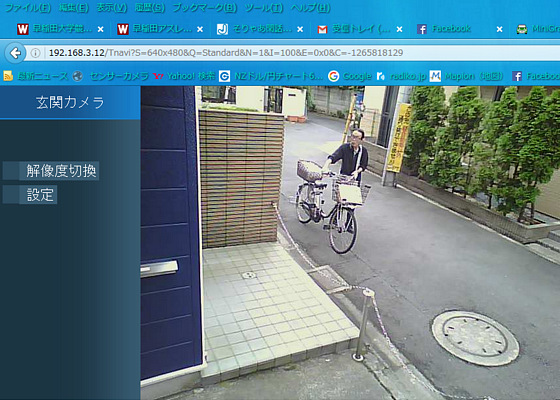The height and width of the screenshot is (400, 560).
Task: Close the 早稲田アスレ tab
Action: coord(200,29)
